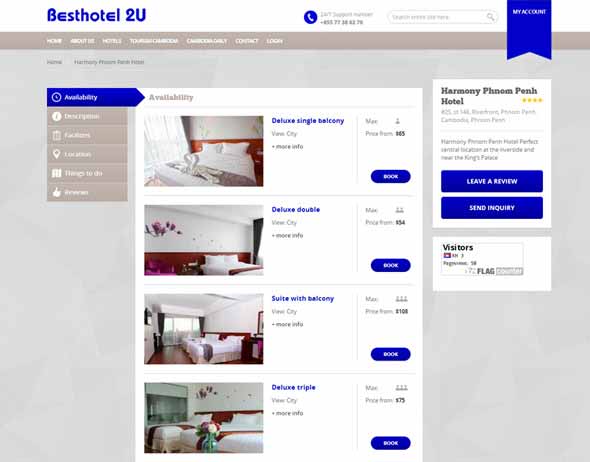
Task: Expand more info for Suite with balcony
Action: click(x=287, y=324)
